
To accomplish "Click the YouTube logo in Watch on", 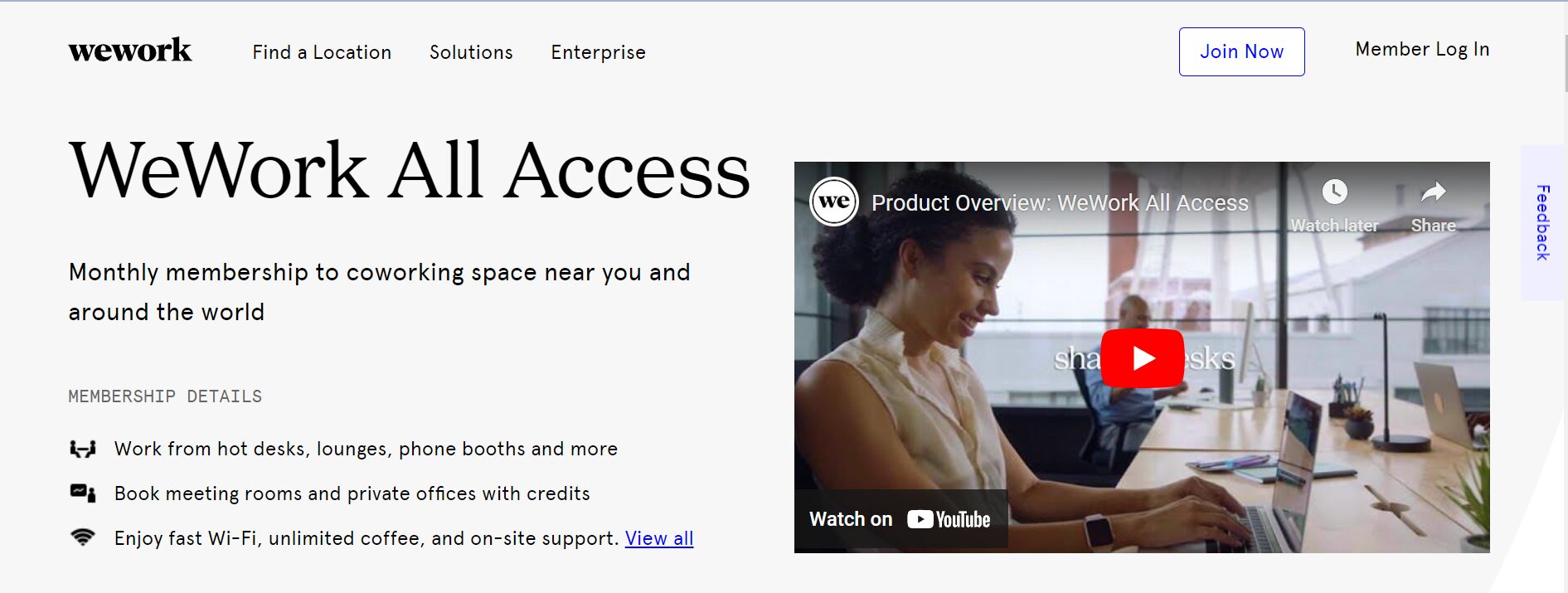I will [949, 519].
